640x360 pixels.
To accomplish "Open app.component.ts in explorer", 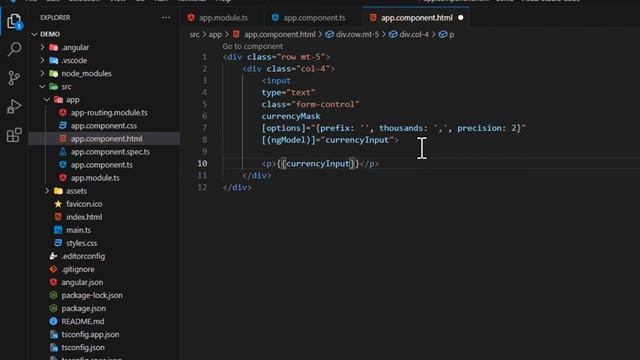I will (102, 165).
